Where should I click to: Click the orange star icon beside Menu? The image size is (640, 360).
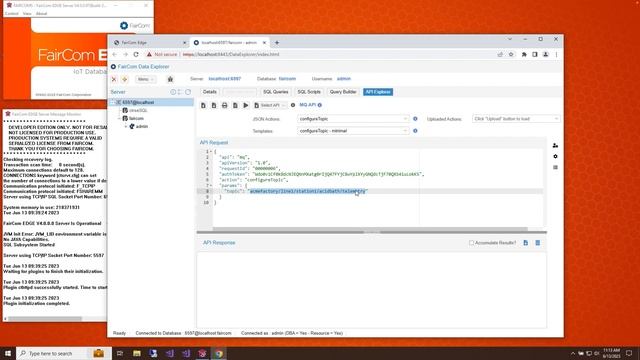125,79
